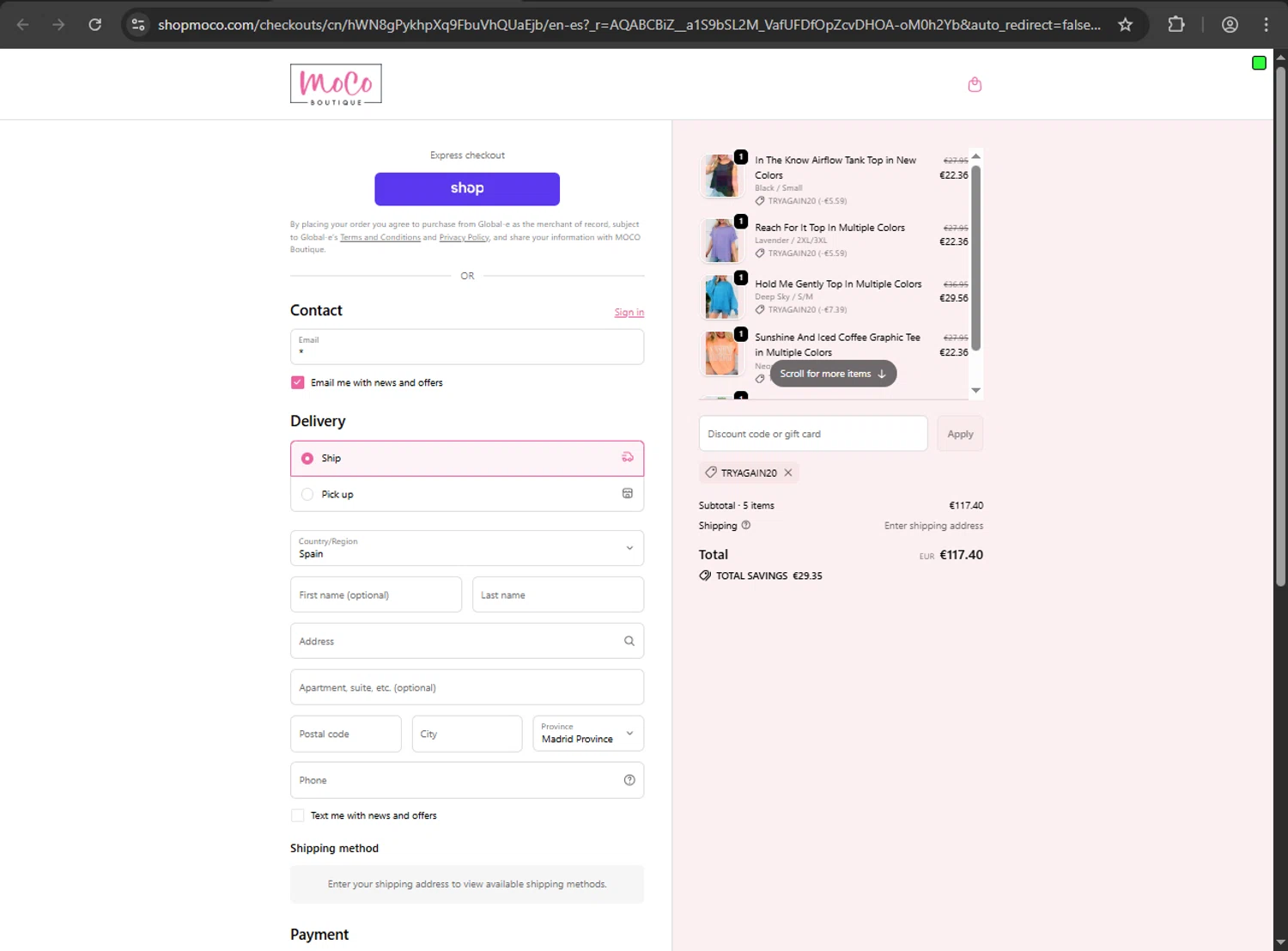Click the 'Subtotal · 5 items' text
Viewport: 1288px width, 951px height.
coord(737,505)
